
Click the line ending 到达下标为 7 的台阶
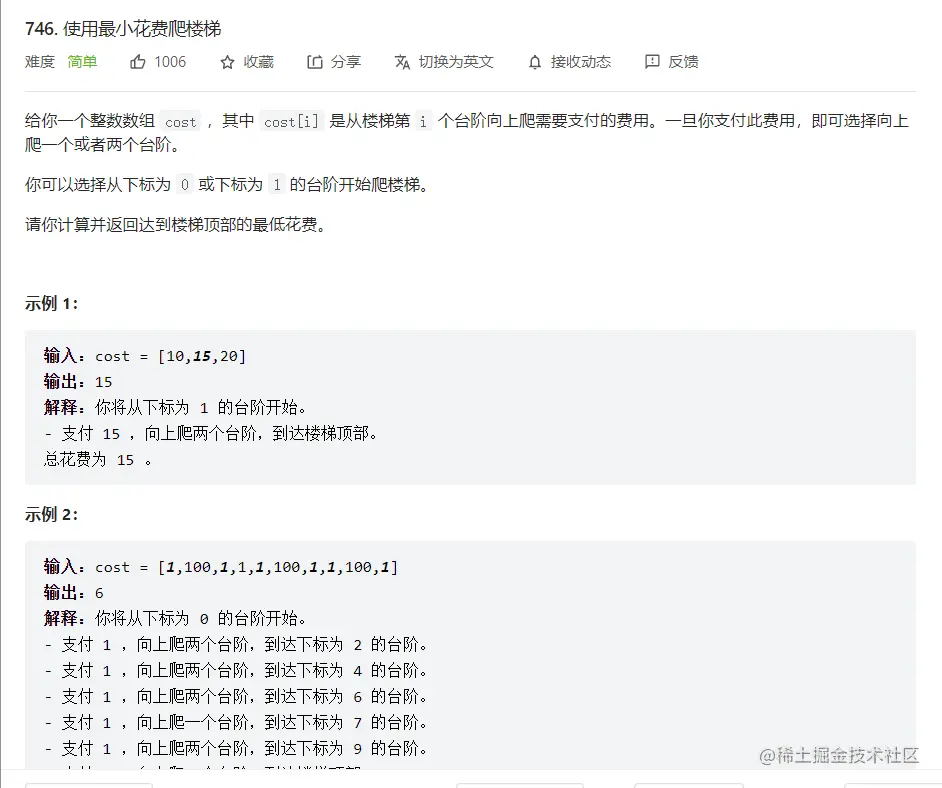point(236,723)
